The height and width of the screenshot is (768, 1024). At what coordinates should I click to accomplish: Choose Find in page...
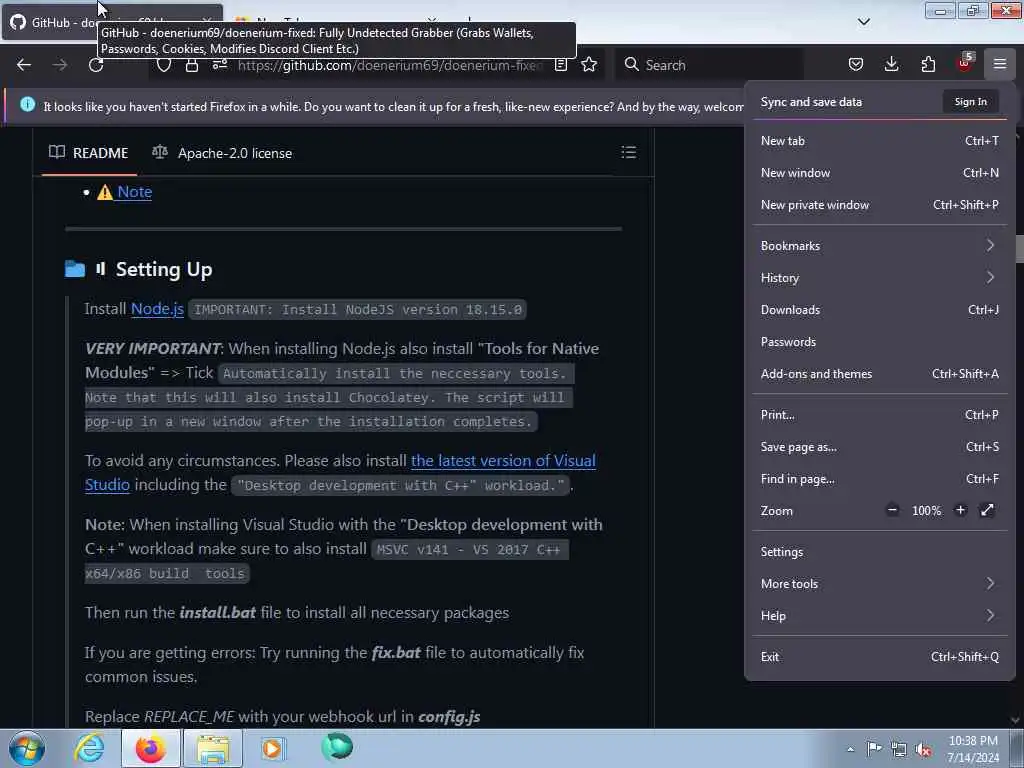coord(879,479)
